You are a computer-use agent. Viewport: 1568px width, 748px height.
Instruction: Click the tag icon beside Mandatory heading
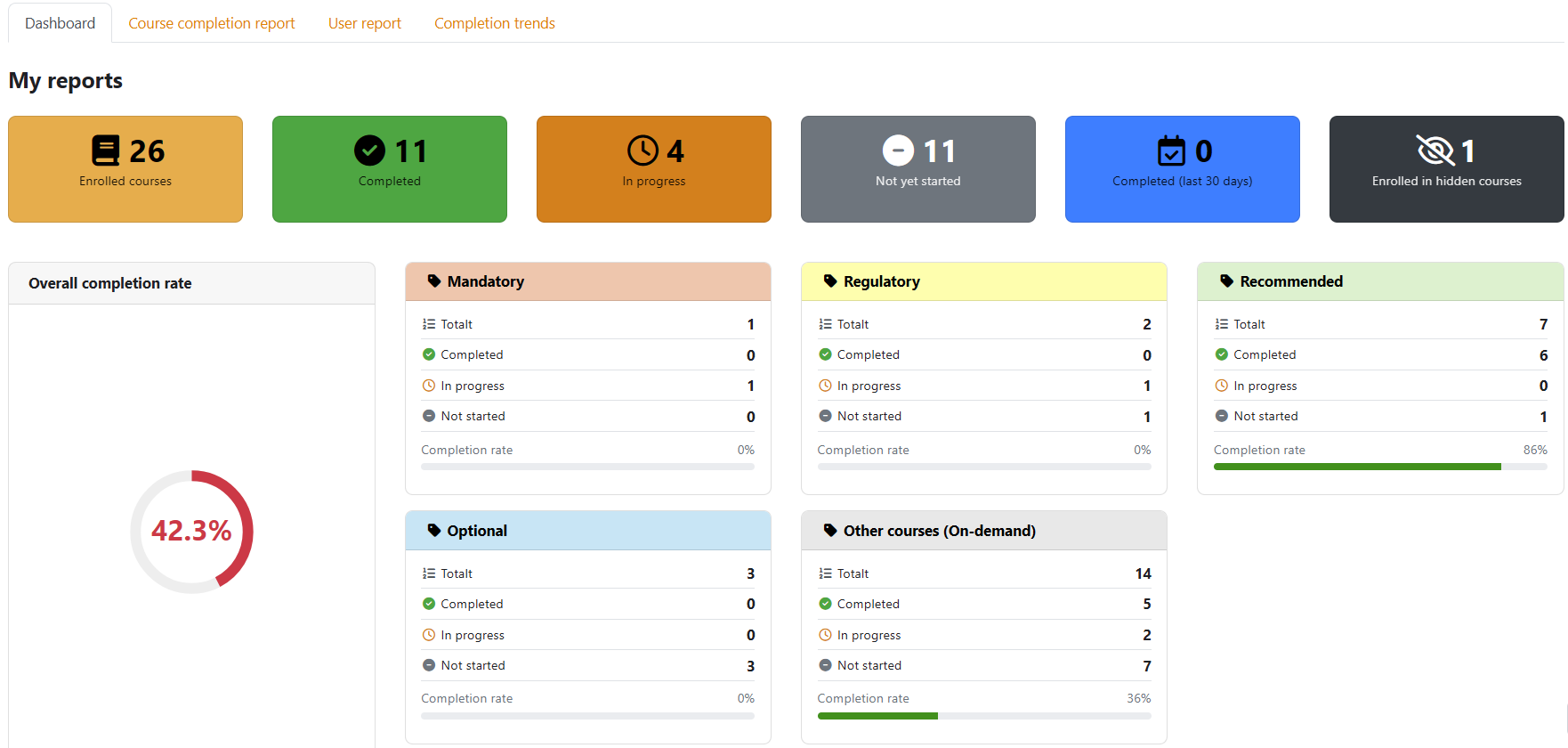[x=434, y=281]
